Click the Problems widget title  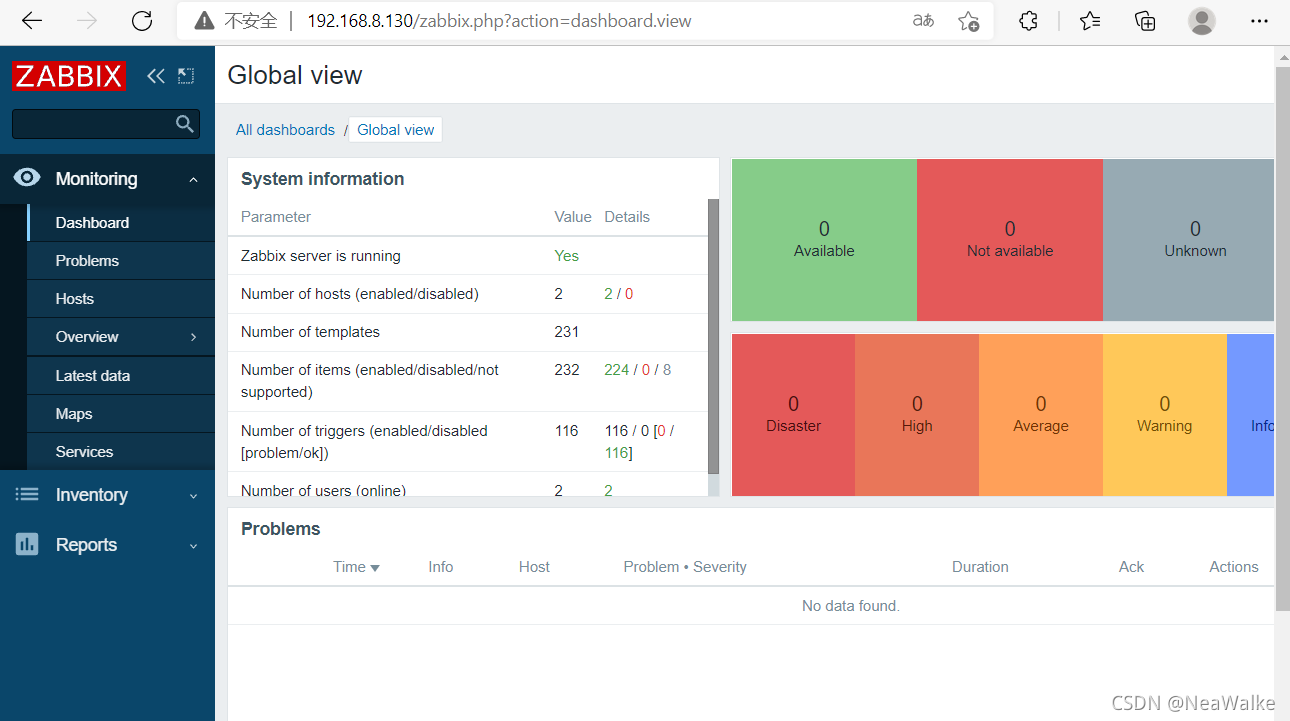pyautogui.click(x=281, y=529)
